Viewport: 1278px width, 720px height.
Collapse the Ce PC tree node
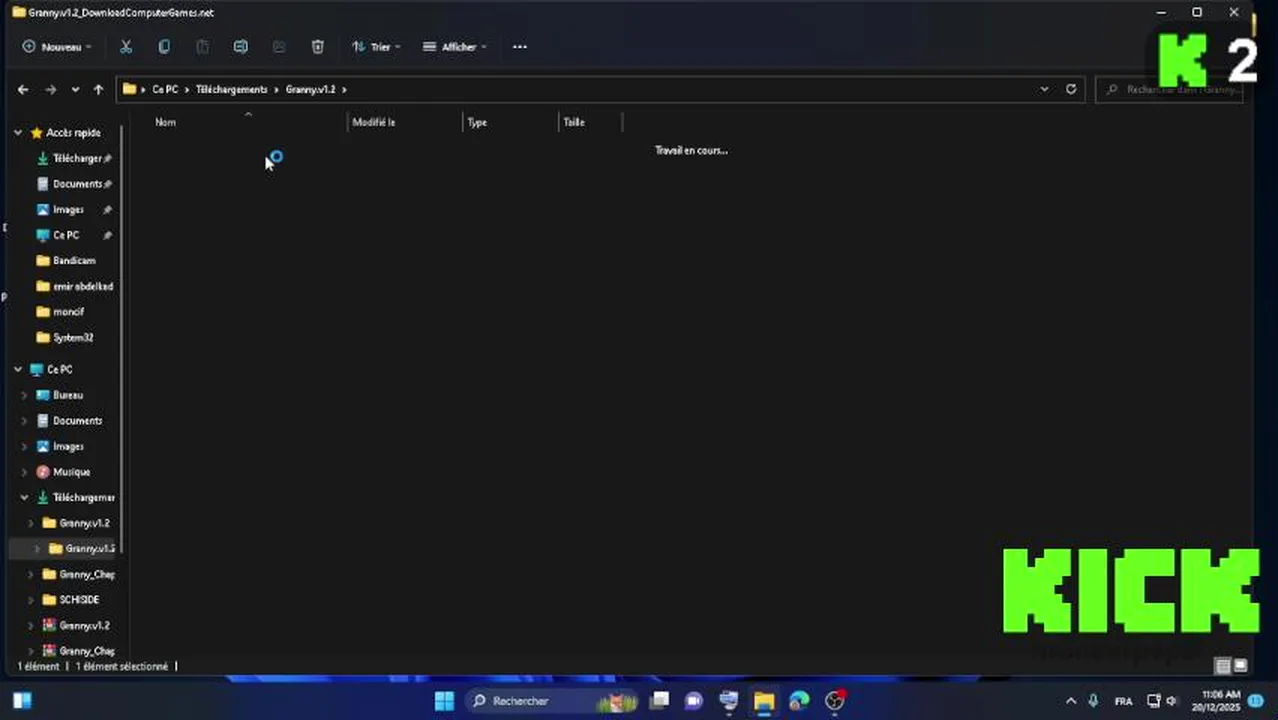coord(18,369)
